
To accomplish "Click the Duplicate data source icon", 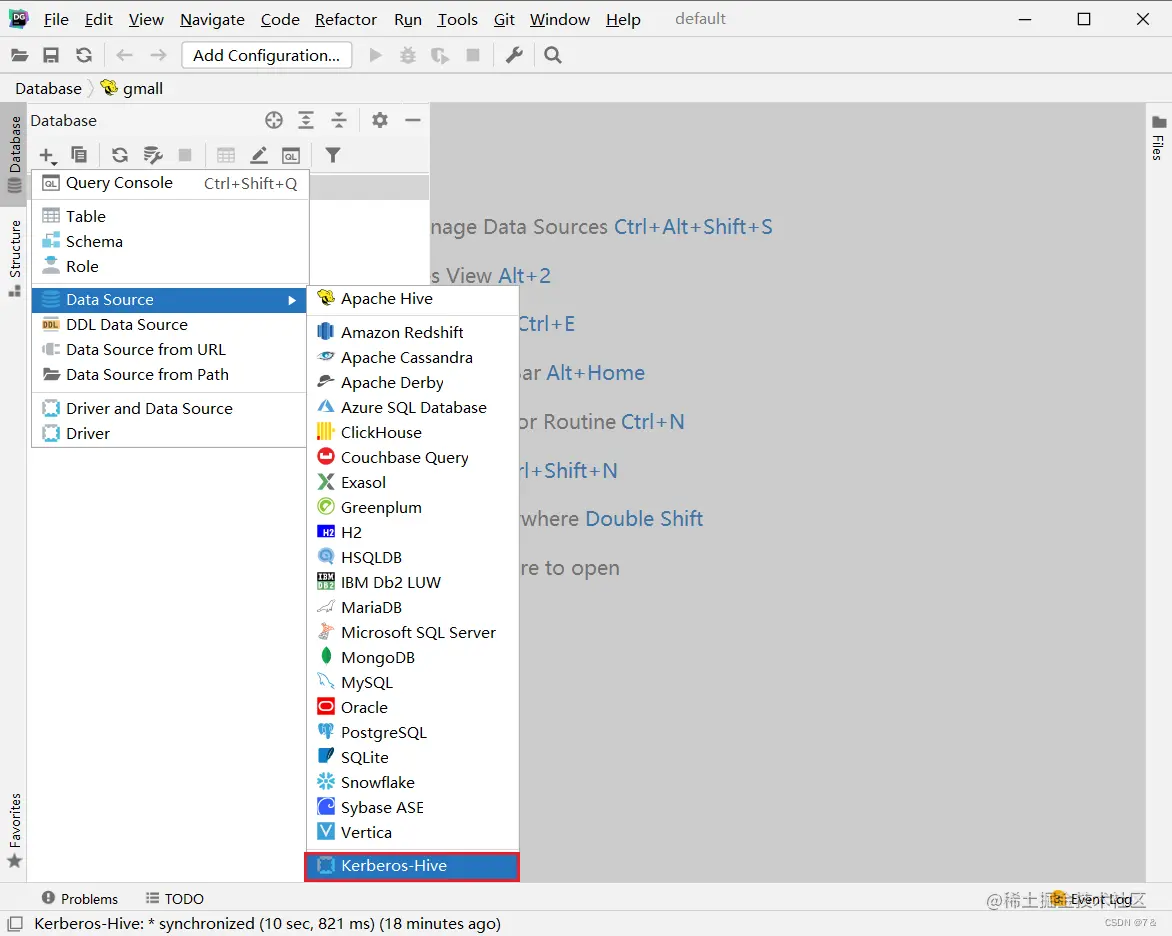I will point(78,155).
